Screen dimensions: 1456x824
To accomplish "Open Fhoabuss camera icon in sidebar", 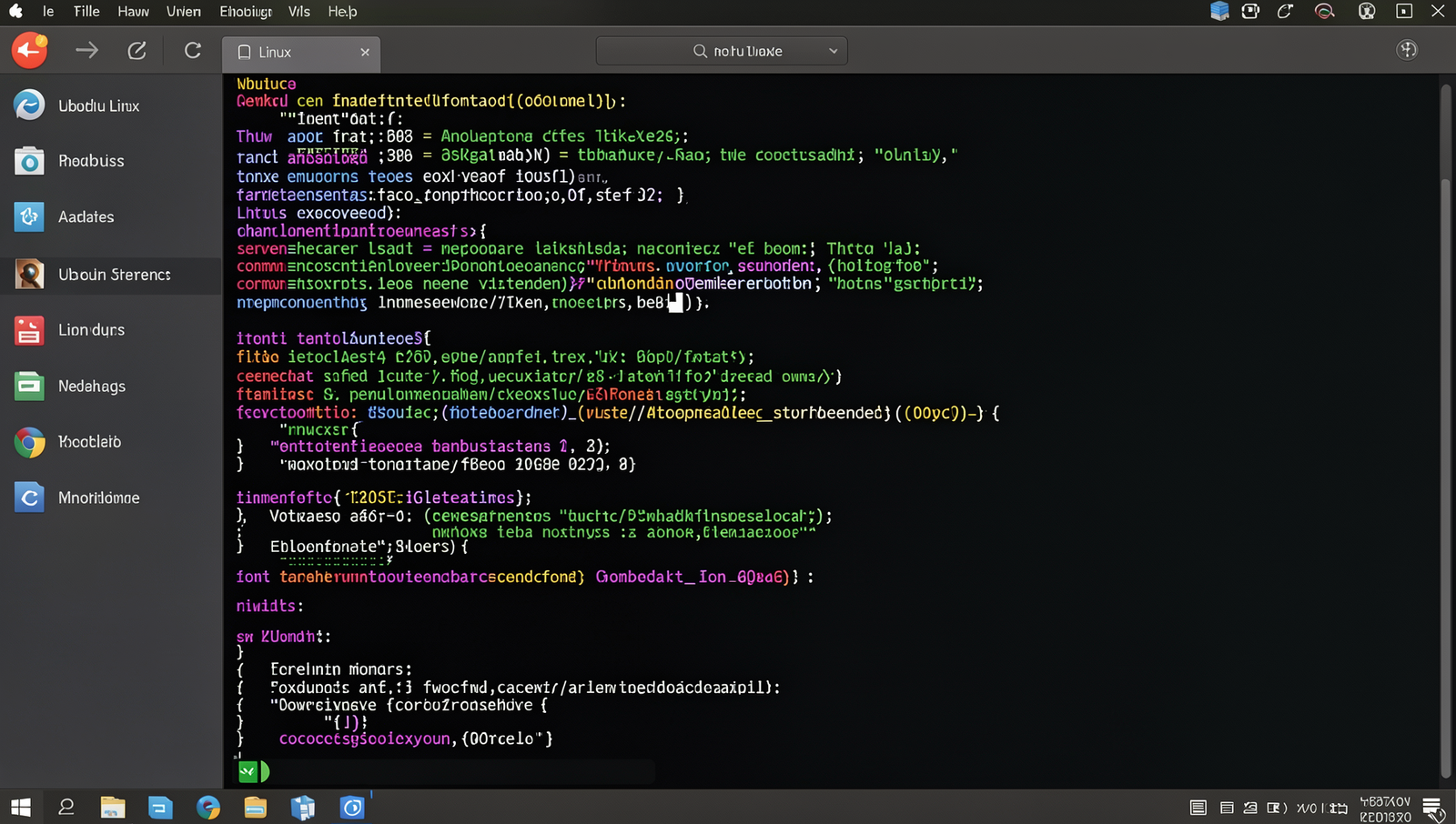I will (29, 161).
